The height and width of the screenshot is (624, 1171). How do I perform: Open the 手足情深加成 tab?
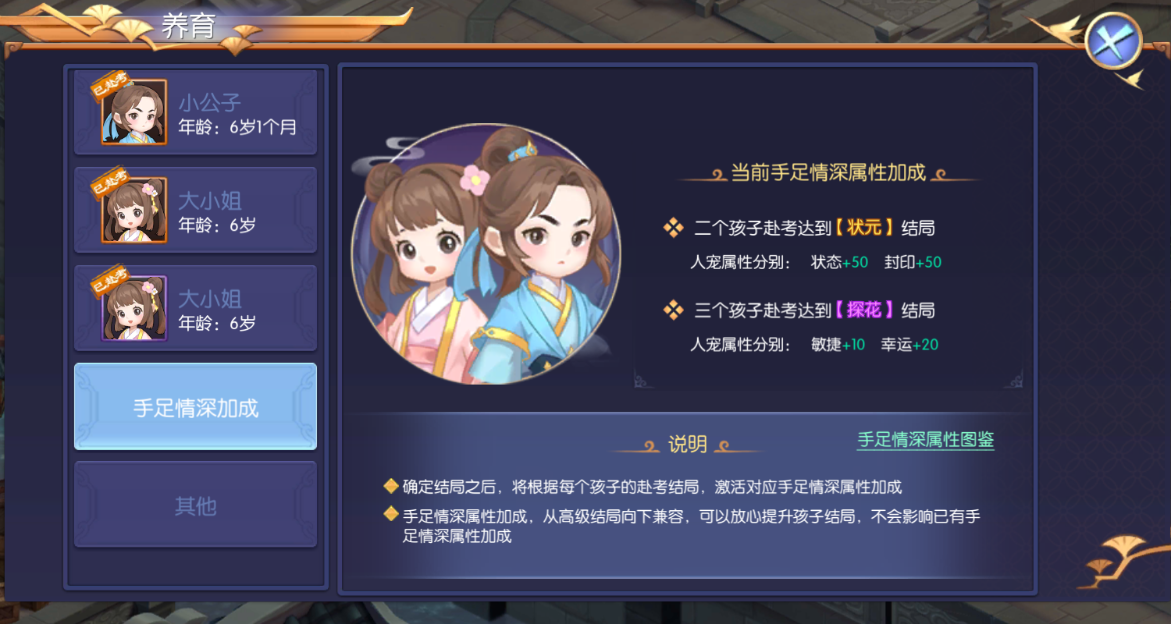pos(196,407)
